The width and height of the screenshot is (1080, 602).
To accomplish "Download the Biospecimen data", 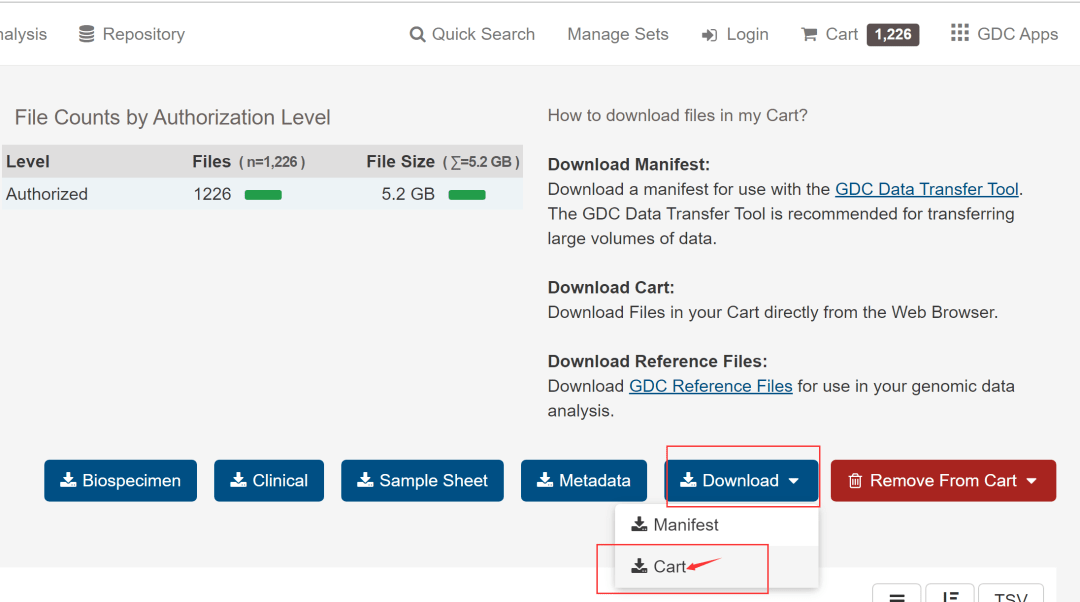I will (121, 481).
